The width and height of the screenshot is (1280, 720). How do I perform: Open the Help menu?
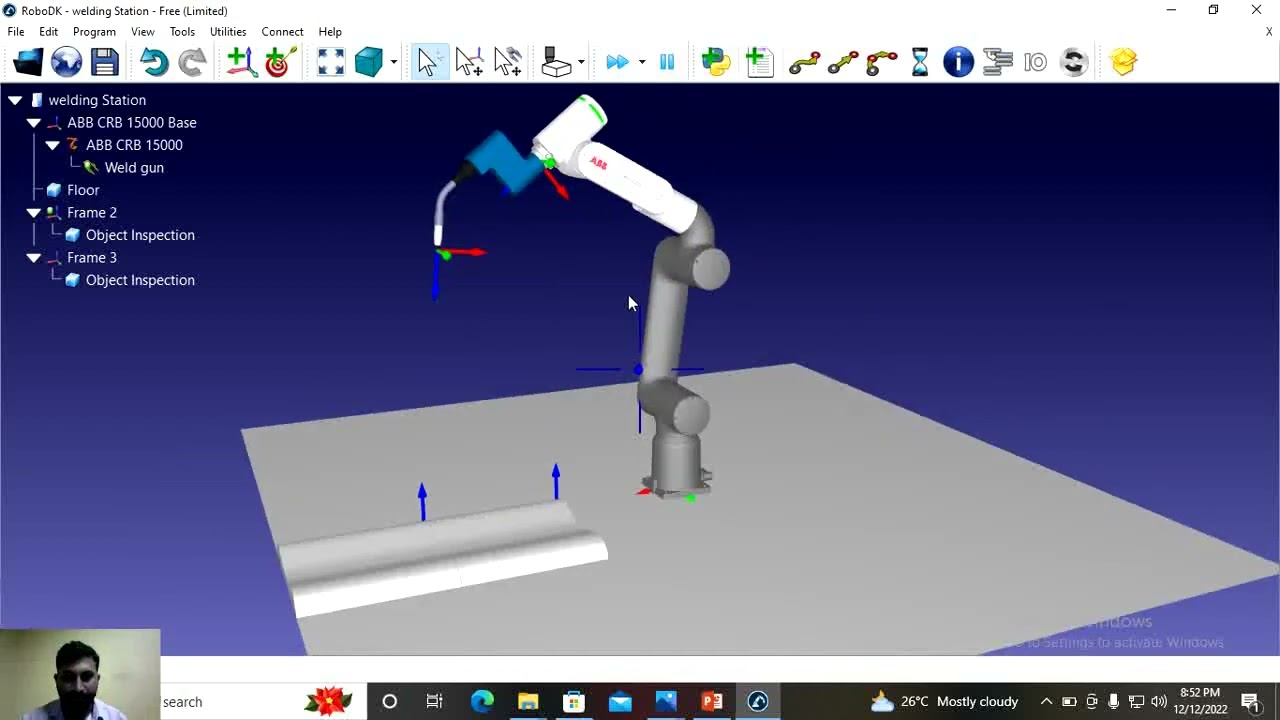tap(330, 31)
